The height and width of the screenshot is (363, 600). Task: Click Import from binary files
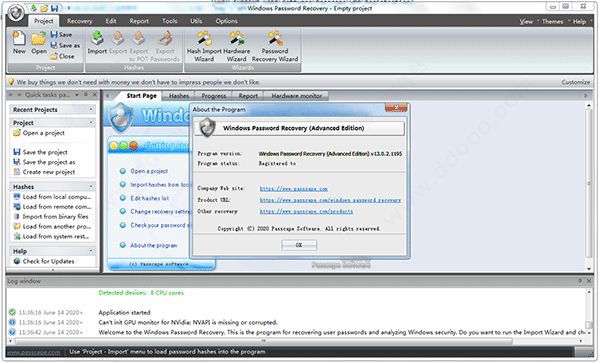(x=51, y=216)
